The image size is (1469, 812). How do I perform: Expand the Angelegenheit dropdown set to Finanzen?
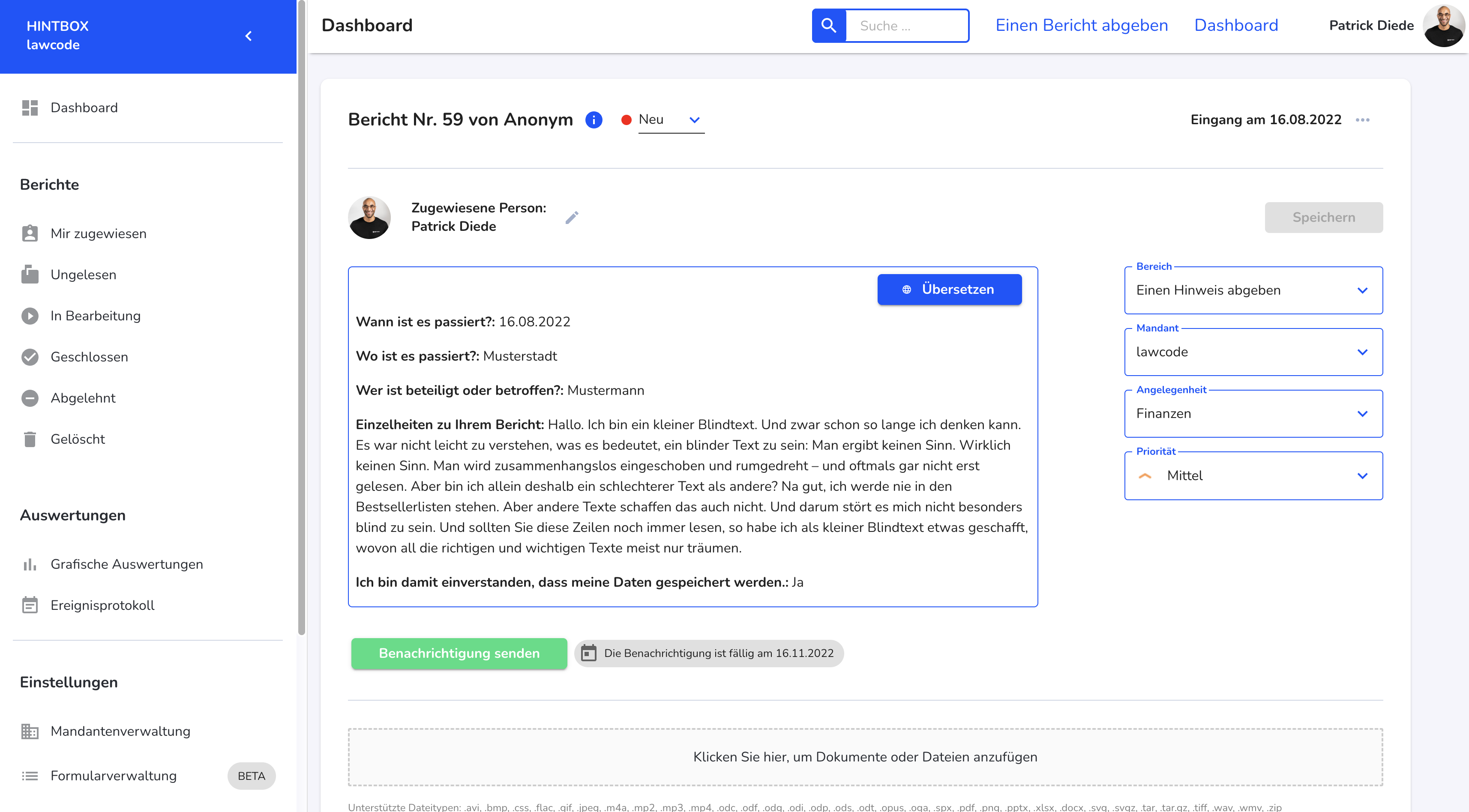pyautogui.click(x=1363, y=414)
